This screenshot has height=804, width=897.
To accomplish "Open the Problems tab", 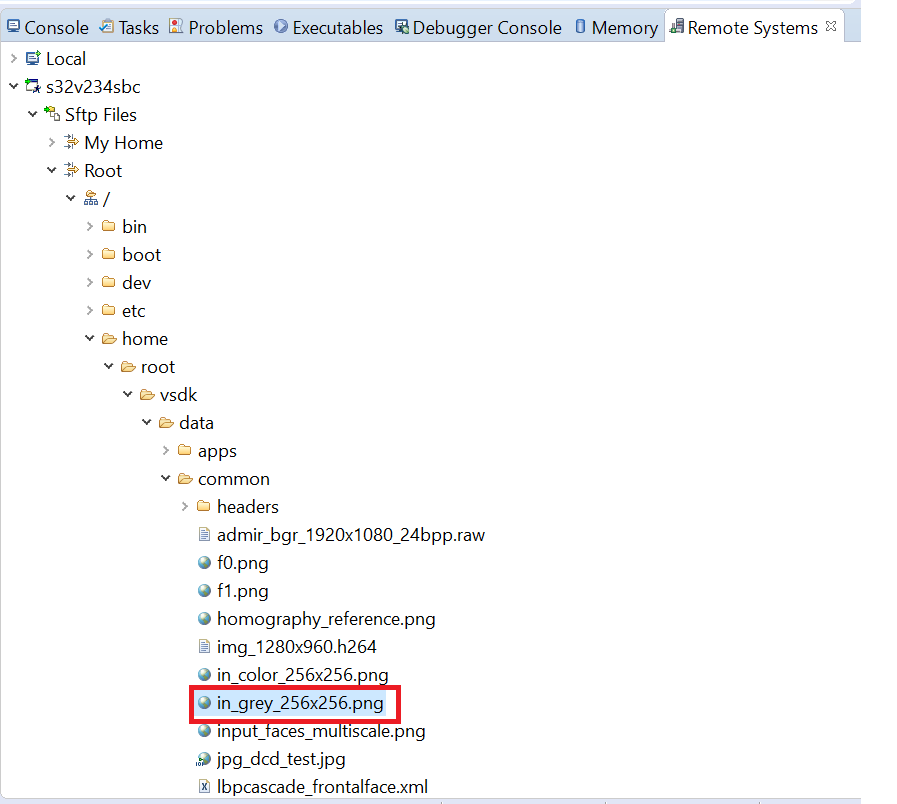I will (x=216, y=27).
